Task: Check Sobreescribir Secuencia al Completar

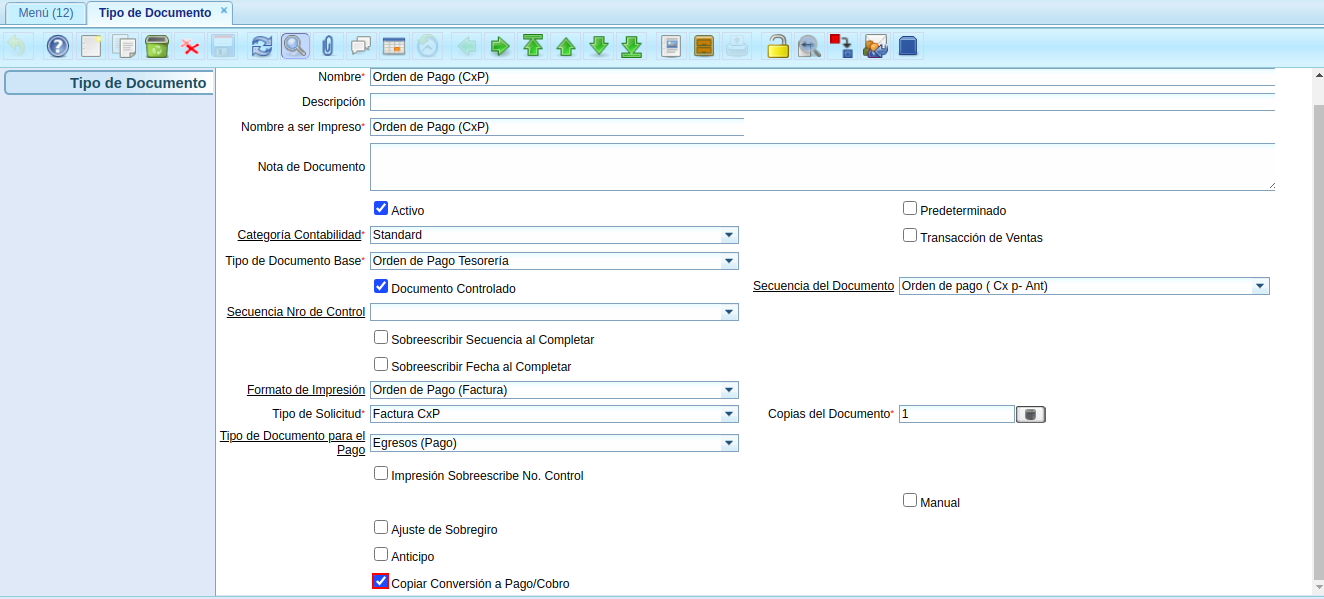Action: [381, 338]
